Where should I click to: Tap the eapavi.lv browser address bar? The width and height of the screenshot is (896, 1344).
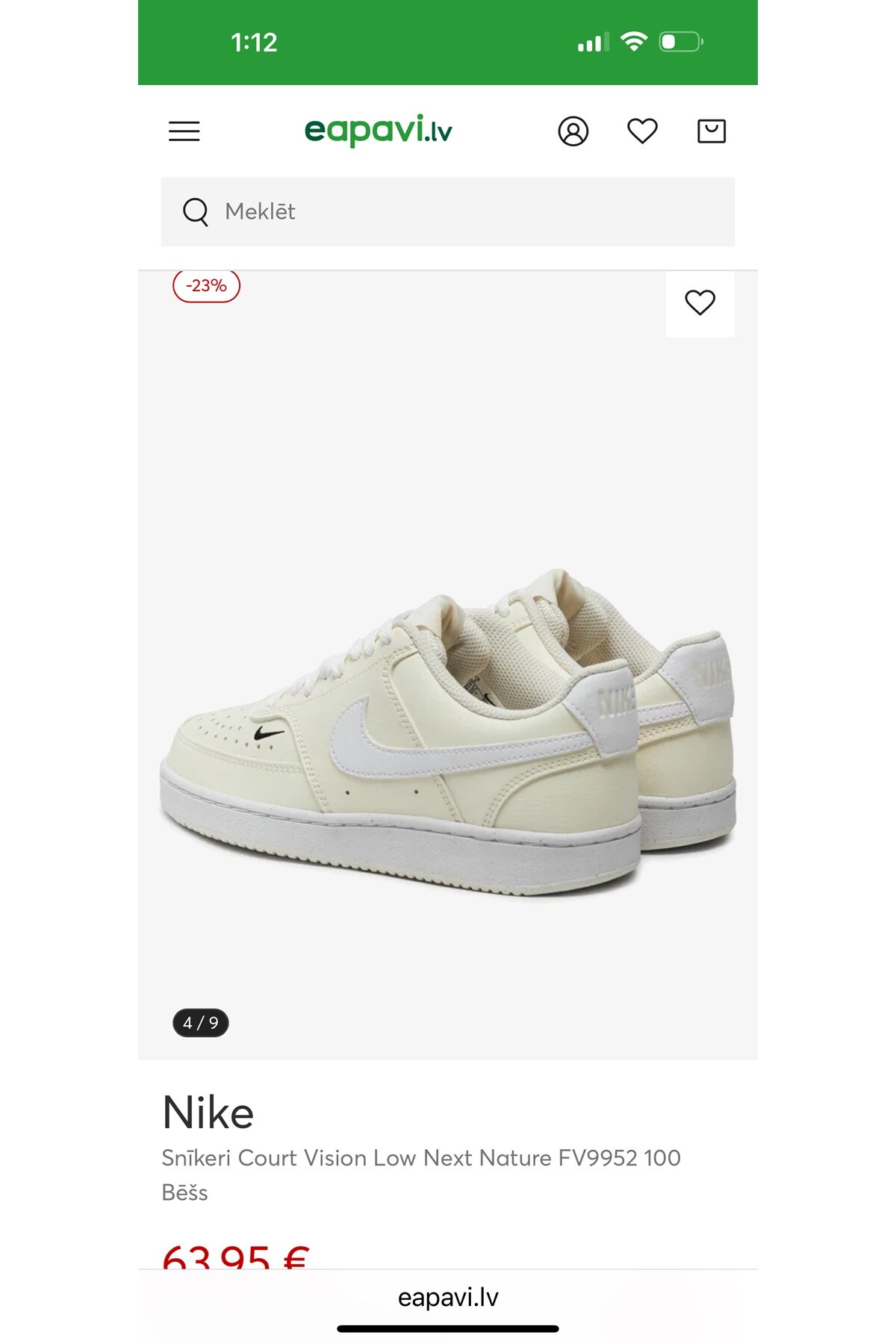(x=448, y=1298)
